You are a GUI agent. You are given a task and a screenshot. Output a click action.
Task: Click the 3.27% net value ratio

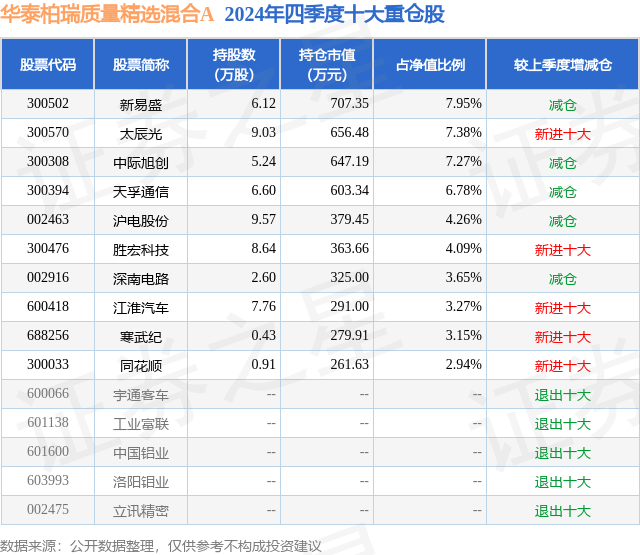(x=464, y=306)
